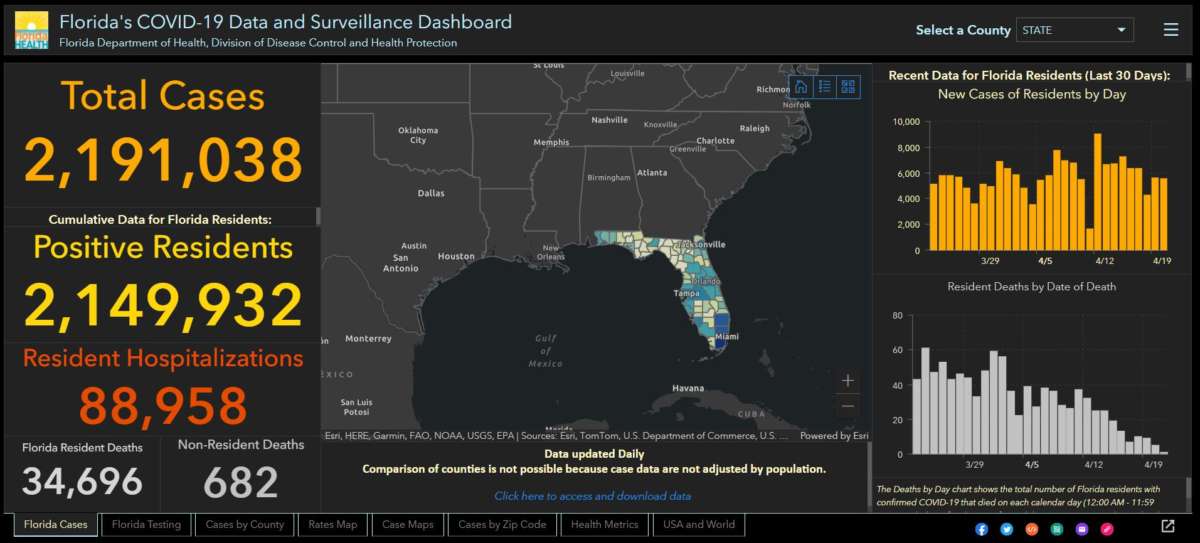Click Resident Hospitalizations value 88,958

click(163, 406)
